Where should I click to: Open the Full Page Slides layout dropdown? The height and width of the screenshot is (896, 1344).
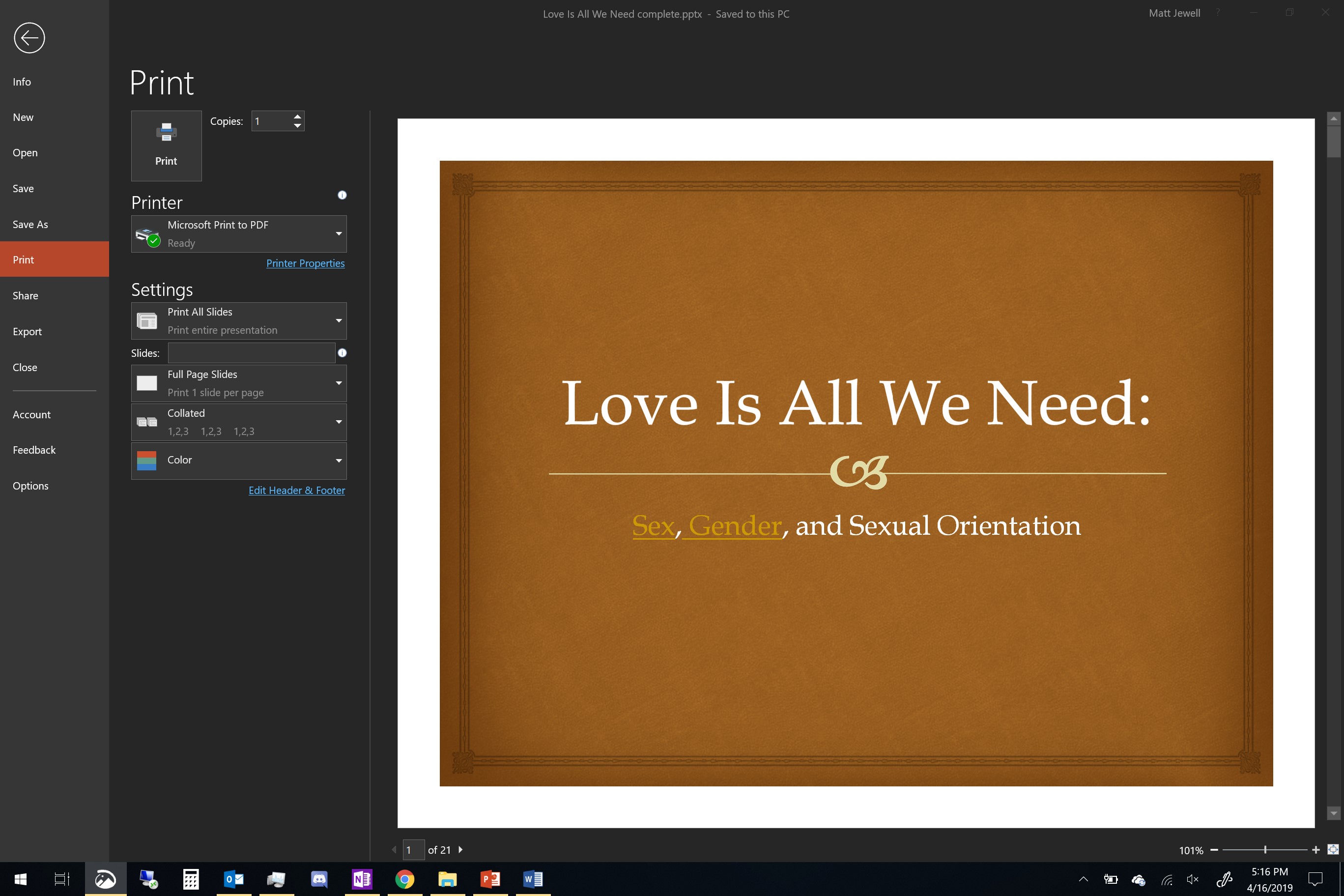[239, 383]
